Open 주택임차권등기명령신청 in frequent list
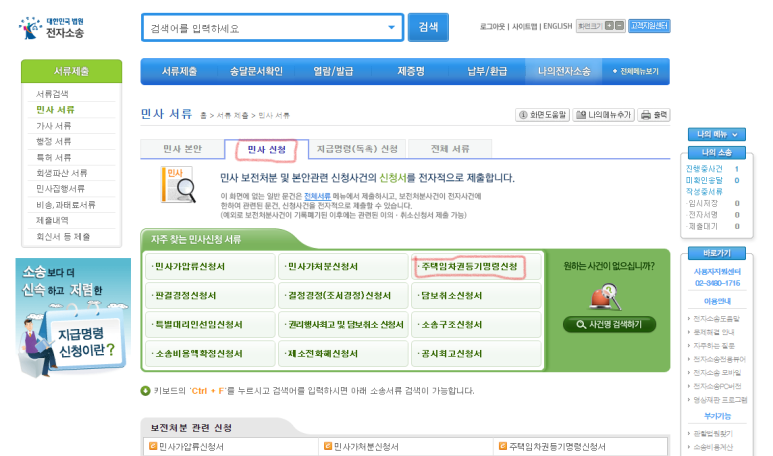 pos(476,267)
